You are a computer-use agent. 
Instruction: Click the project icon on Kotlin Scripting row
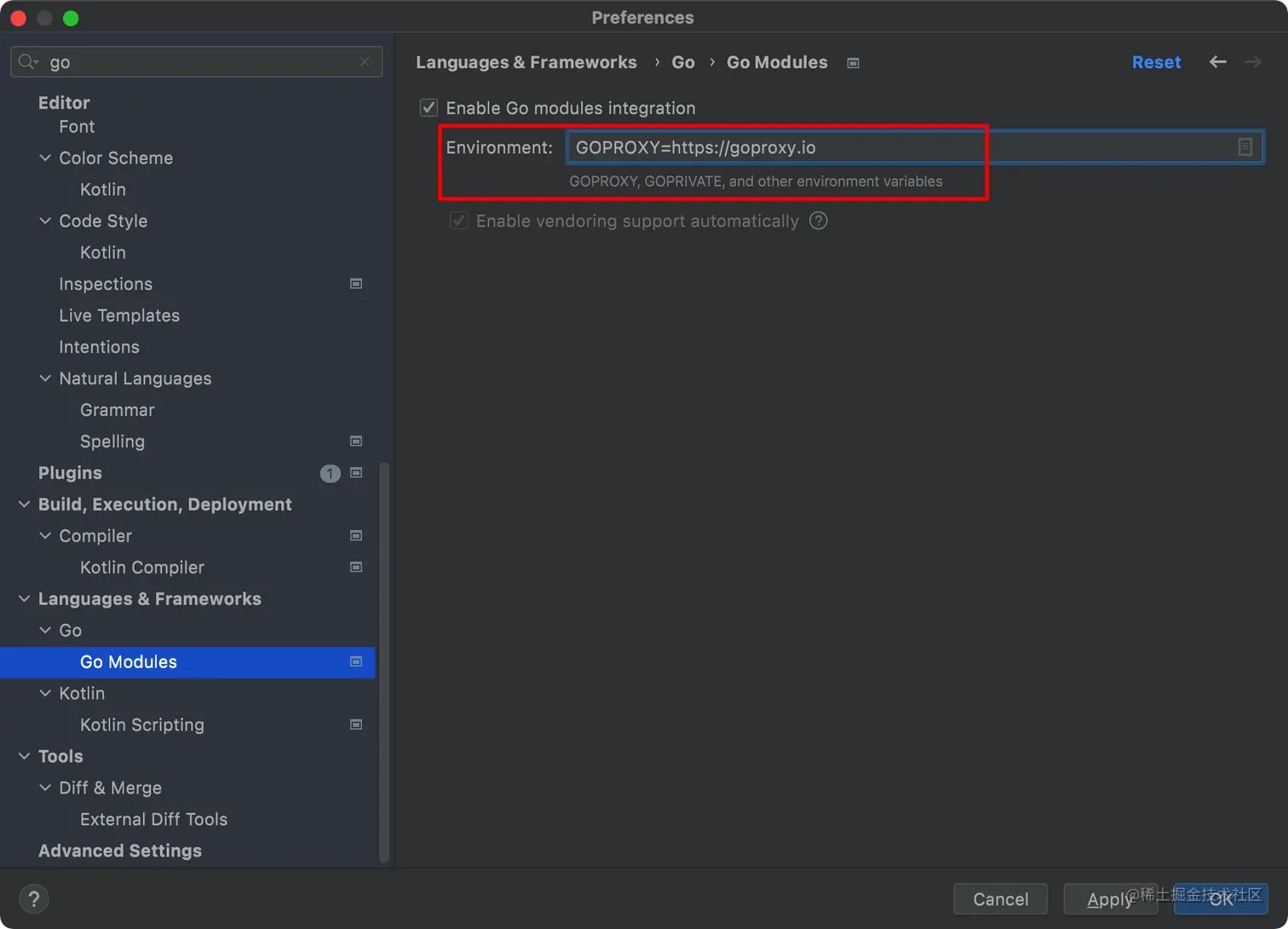point(356,725)
